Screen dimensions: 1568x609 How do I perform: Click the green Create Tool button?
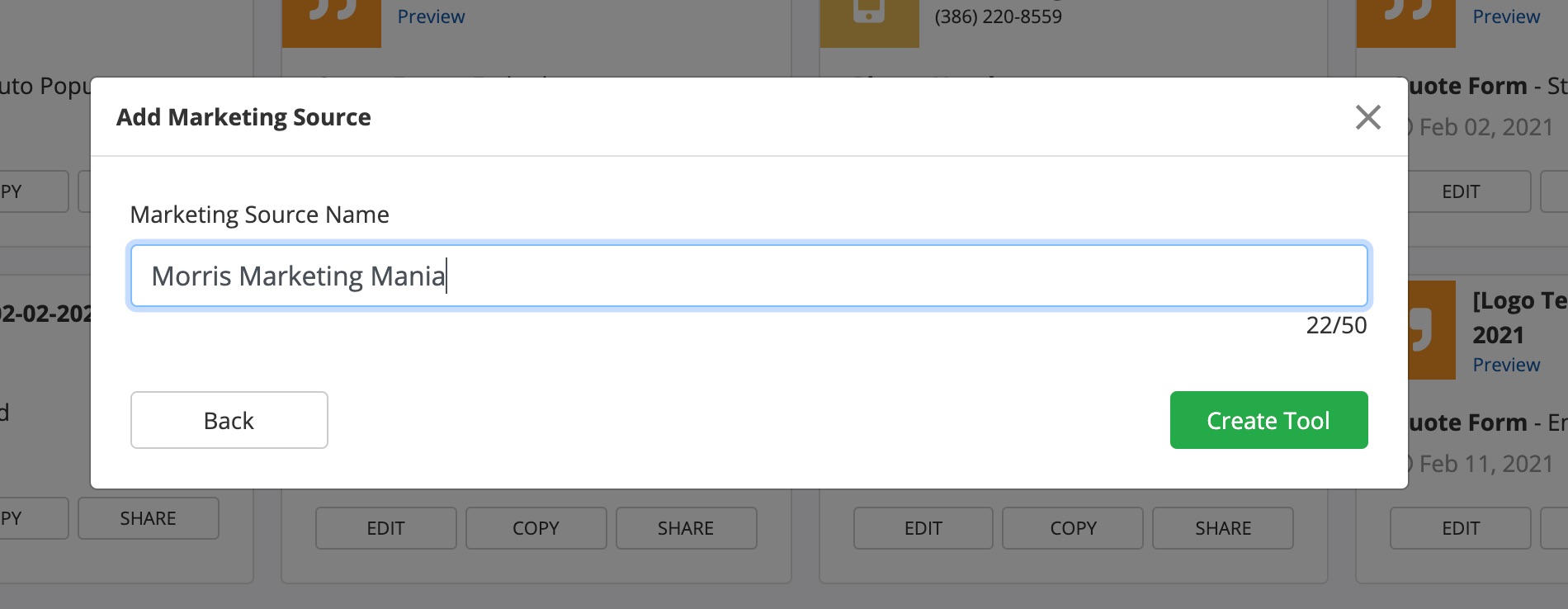[x=1268, y=420]
